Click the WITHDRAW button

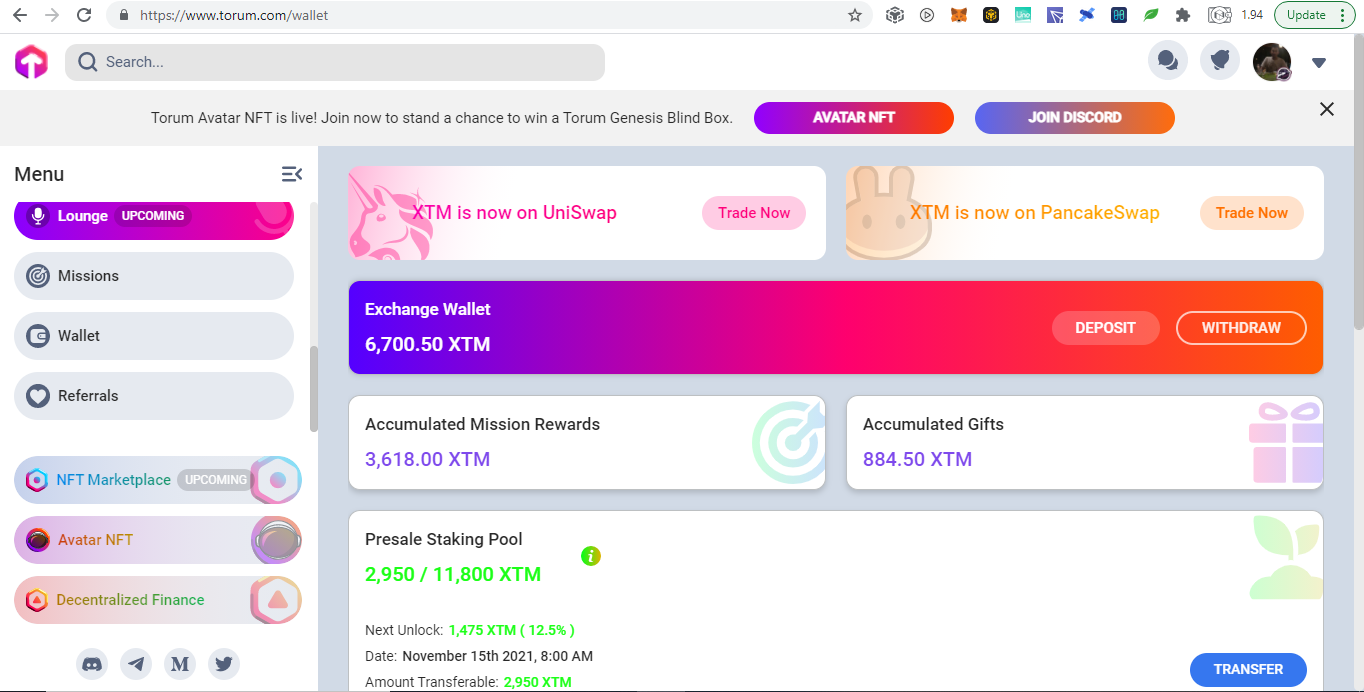click(1241, 328)
